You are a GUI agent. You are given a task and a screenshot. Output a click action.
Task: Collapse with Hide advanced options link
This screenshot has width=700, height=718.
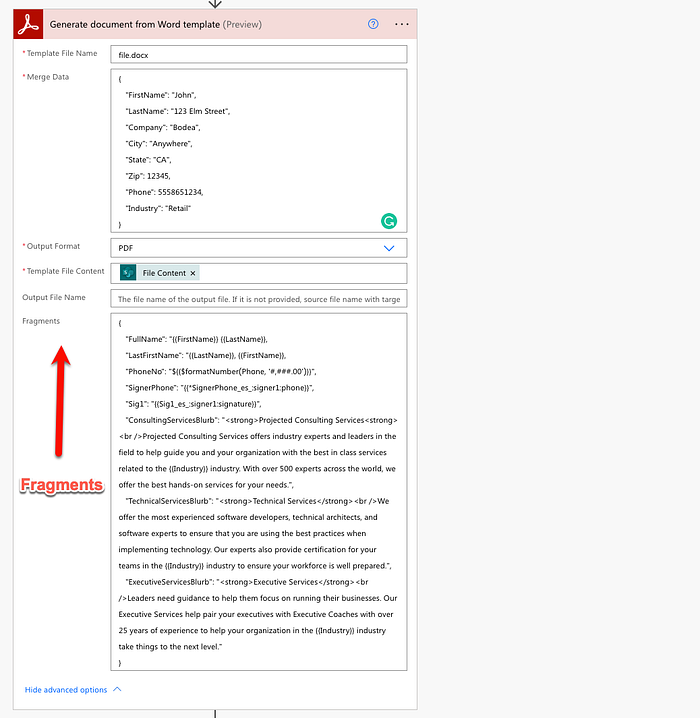pyautogui.click(x=66, y=690)
